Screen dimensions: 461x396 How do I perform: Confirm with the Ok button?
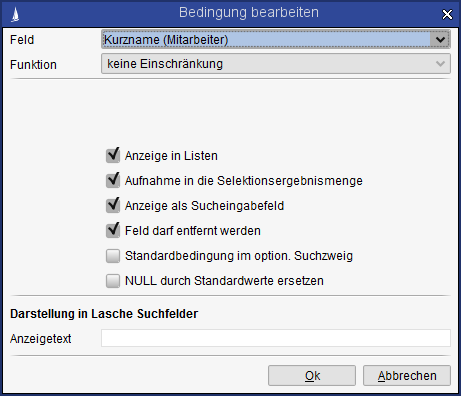click(312, 376)
